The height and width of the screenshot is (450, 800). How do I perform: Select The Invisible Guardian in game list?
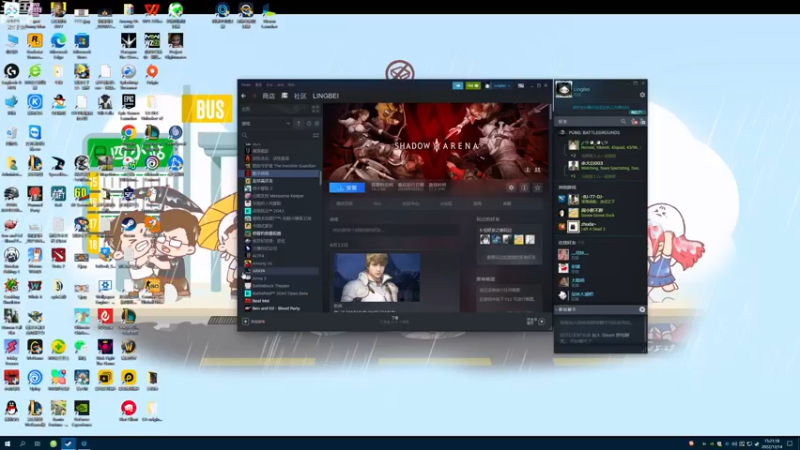tap(280, 166)
